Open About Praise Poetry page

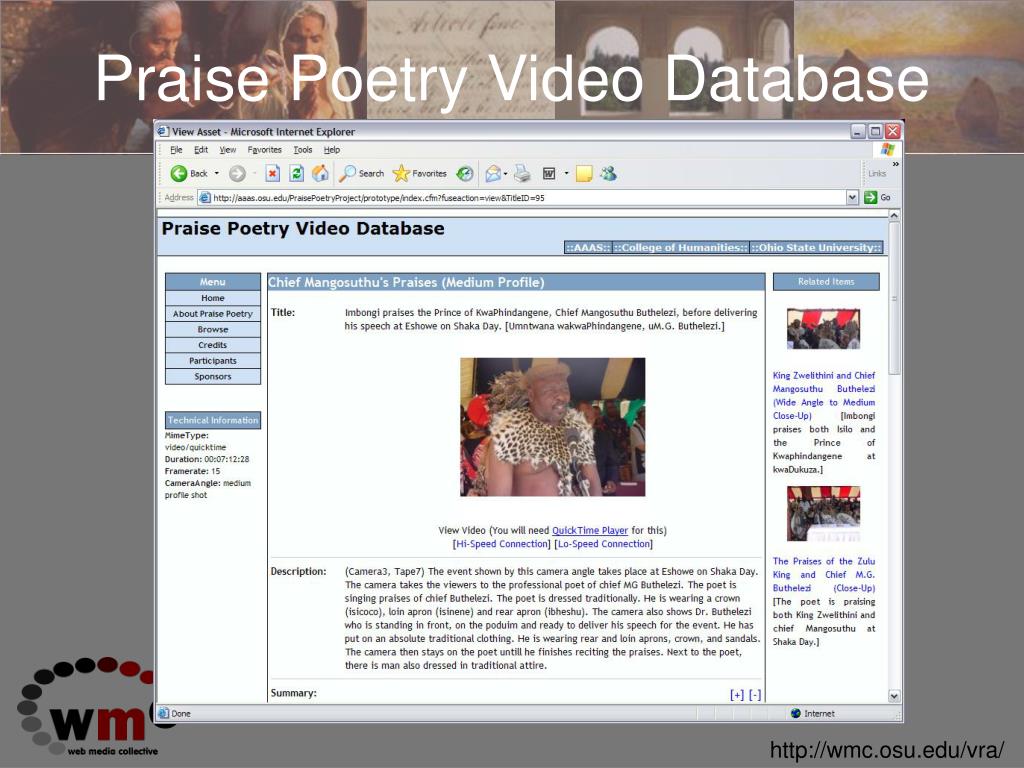[213, 313]
